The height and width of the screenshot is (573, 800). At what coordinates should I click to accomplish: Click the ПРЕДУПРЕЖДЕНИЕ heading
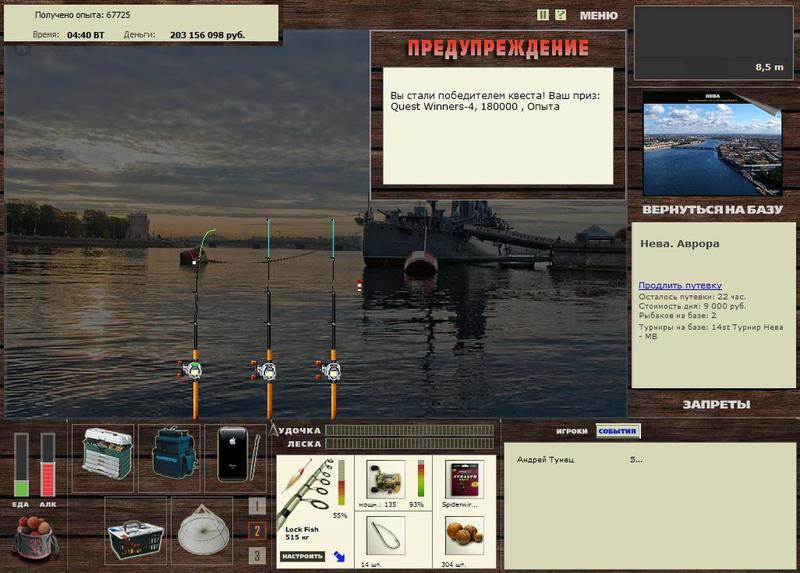498,48
